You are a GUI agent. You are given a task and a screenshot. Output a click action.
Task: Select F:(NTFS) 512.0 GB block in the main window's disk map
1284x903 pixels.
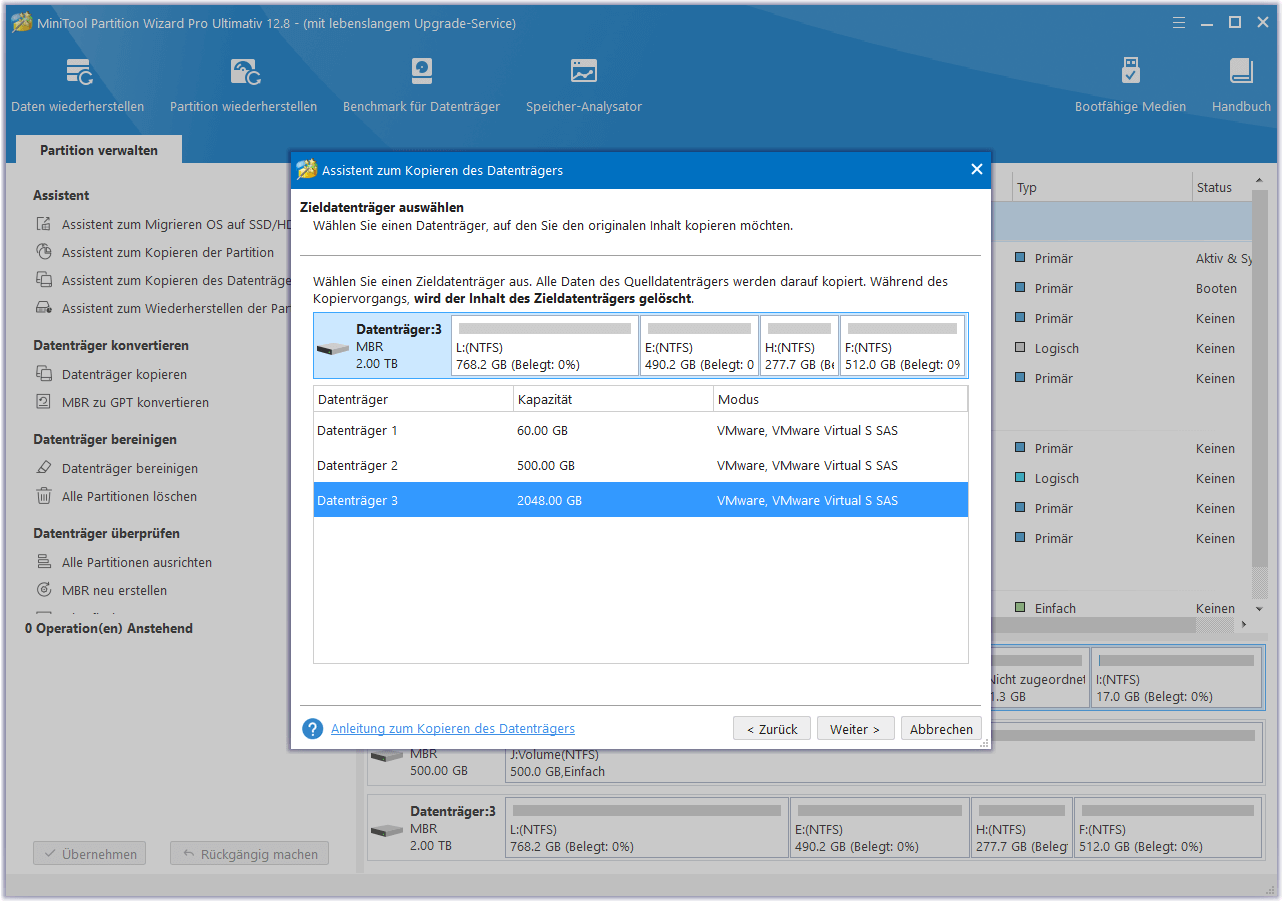[1168, 828]
